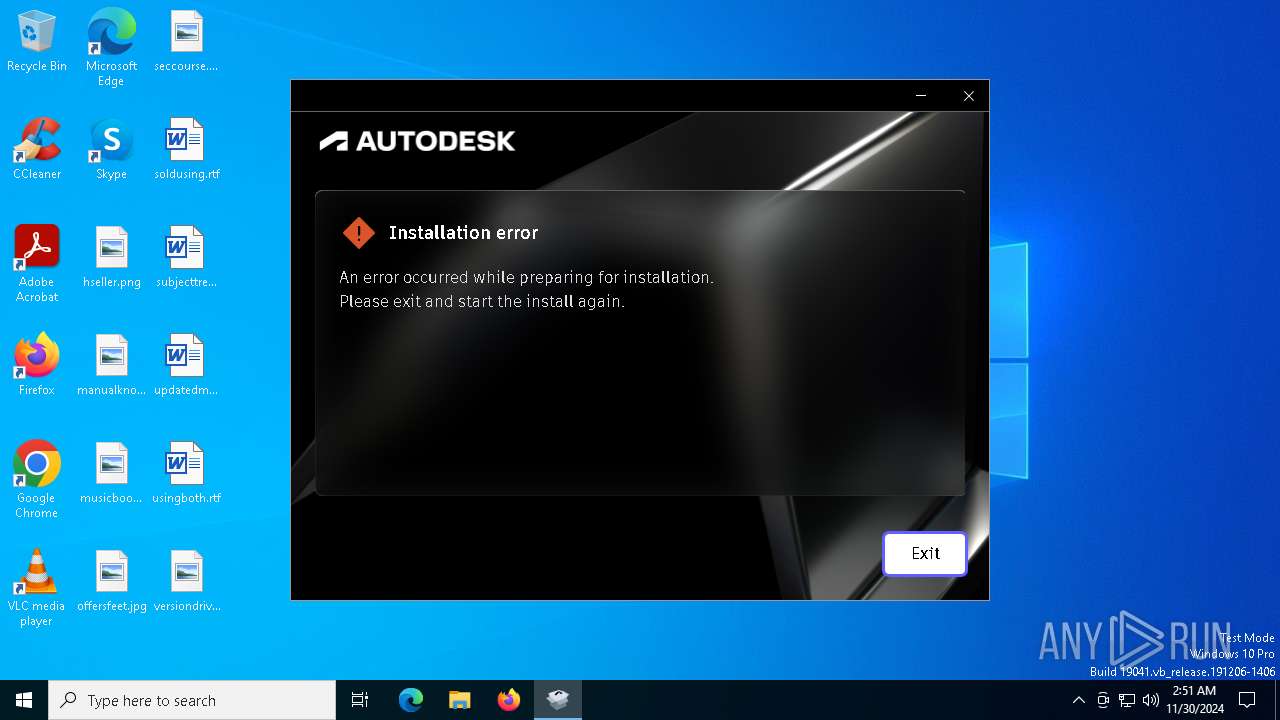Open the notification center icon
This screenshot has width=1280, height=720.
coord(1247,700)
